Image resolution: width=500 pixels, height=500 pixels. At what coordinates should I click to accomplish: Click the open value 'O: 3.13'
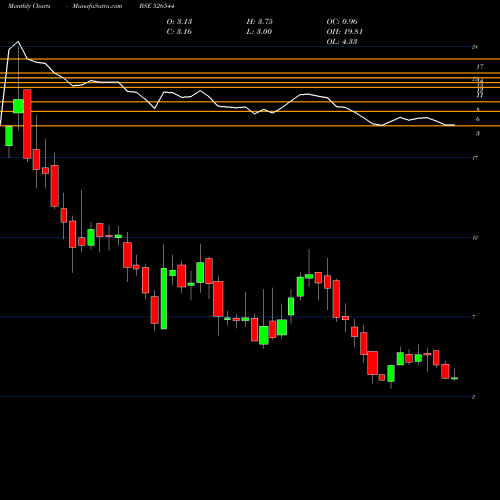(179, 22)
